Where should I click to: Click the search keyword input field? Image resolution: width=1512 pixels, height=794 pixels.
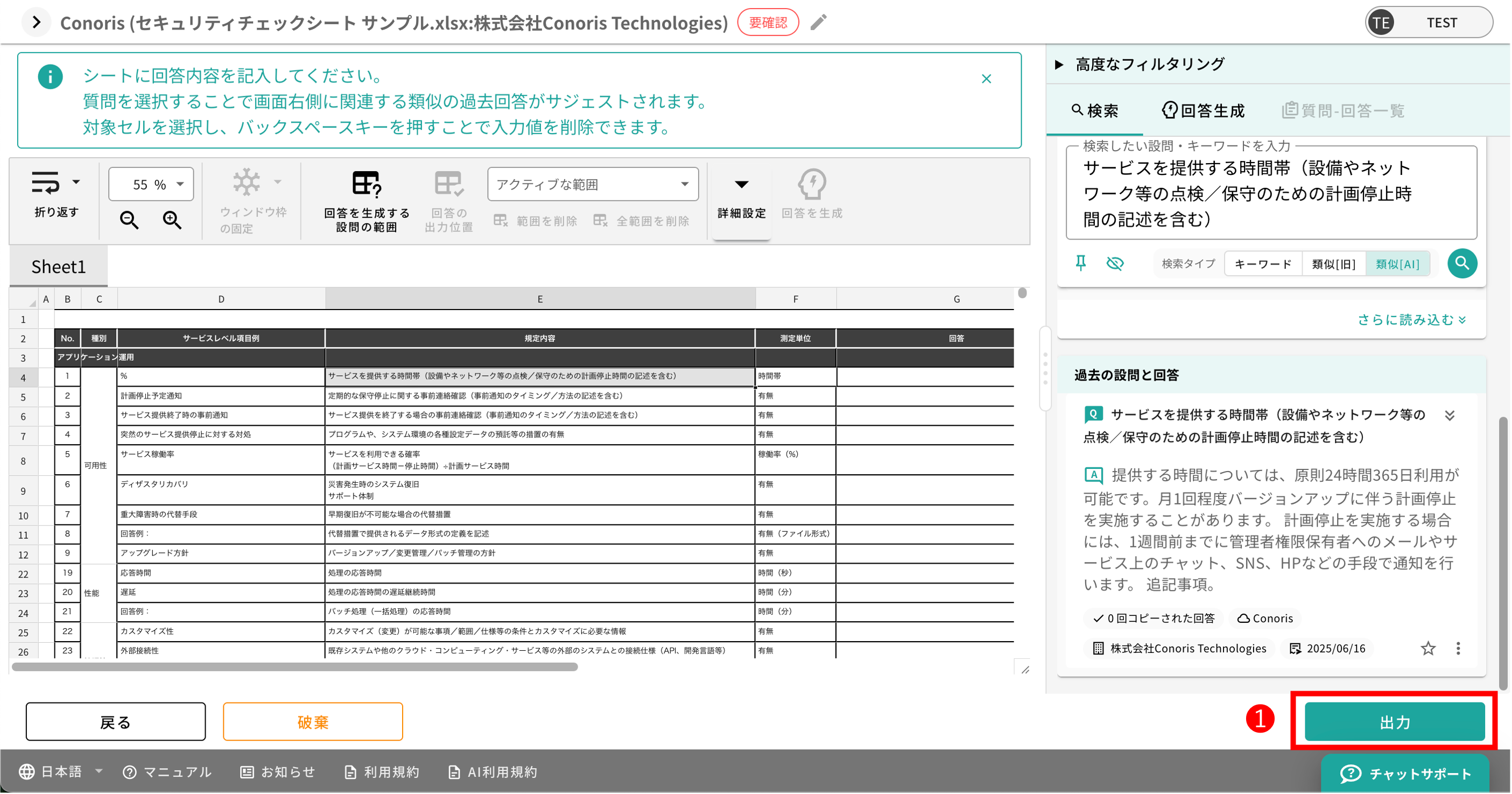tap(1271, 194)
